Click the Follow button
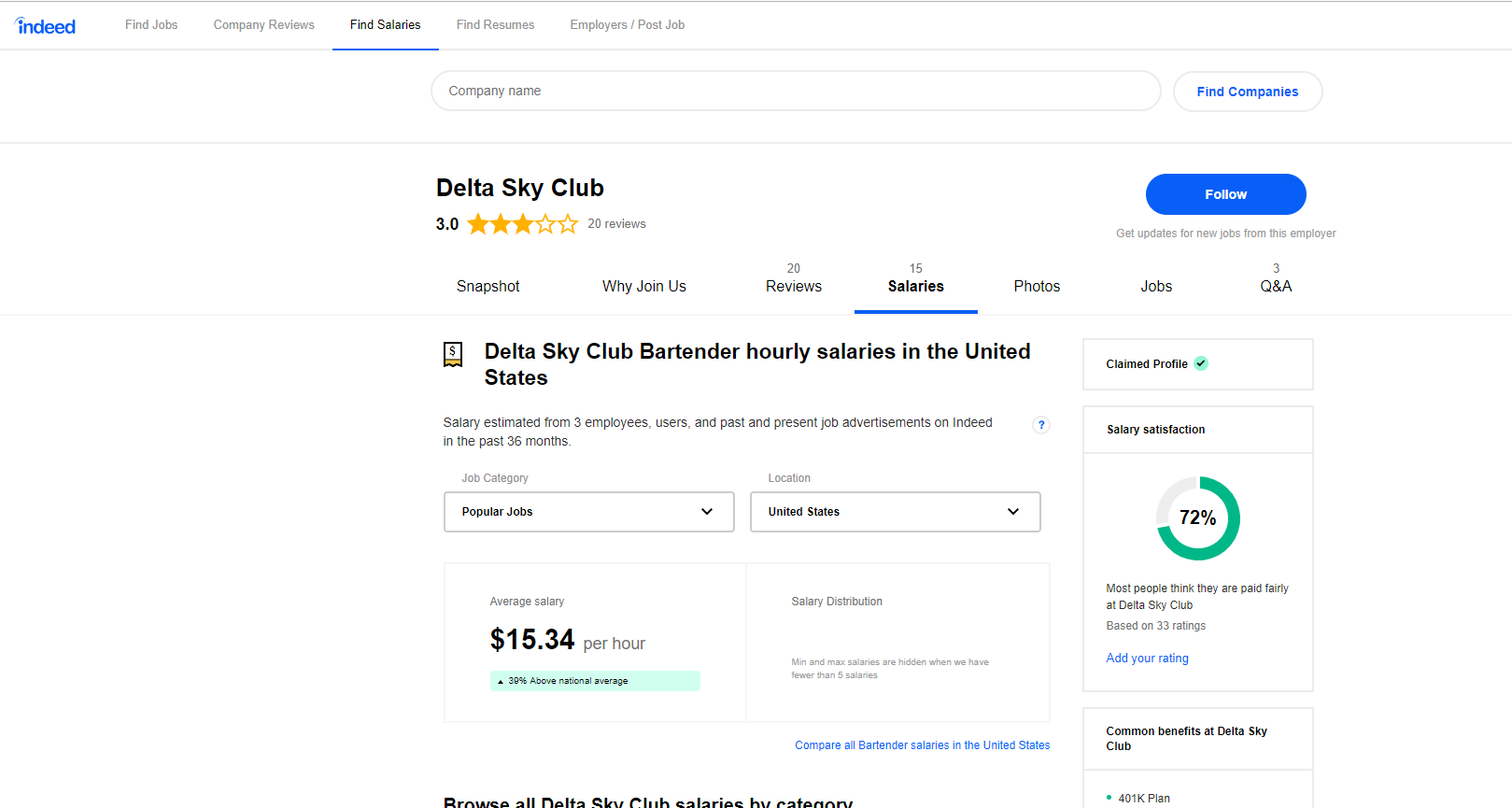The height and width of the screenshot is (808, 1512). [1226, 194]
